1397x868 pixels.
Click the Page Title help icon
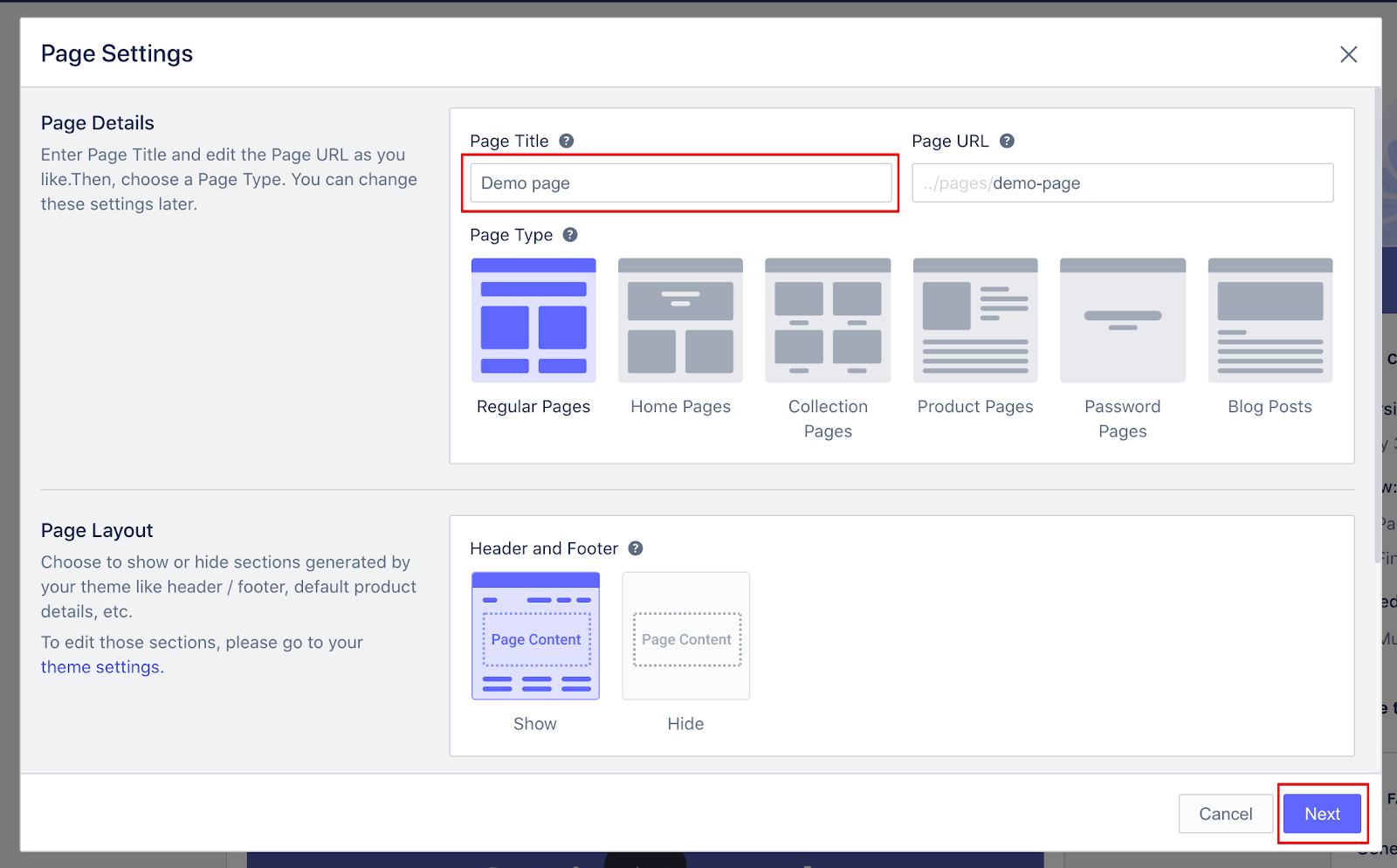tap(566, 141)
